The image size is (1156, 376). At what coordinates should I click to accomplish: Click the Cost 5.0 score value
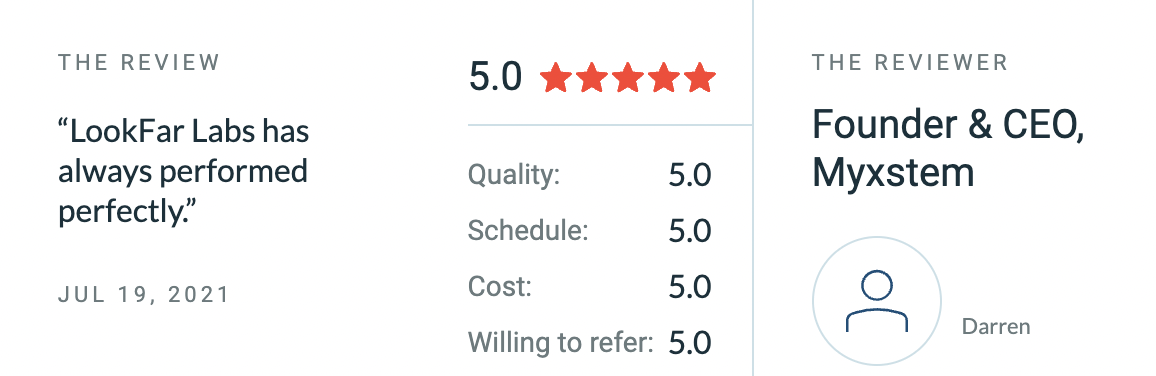(690, 287)
